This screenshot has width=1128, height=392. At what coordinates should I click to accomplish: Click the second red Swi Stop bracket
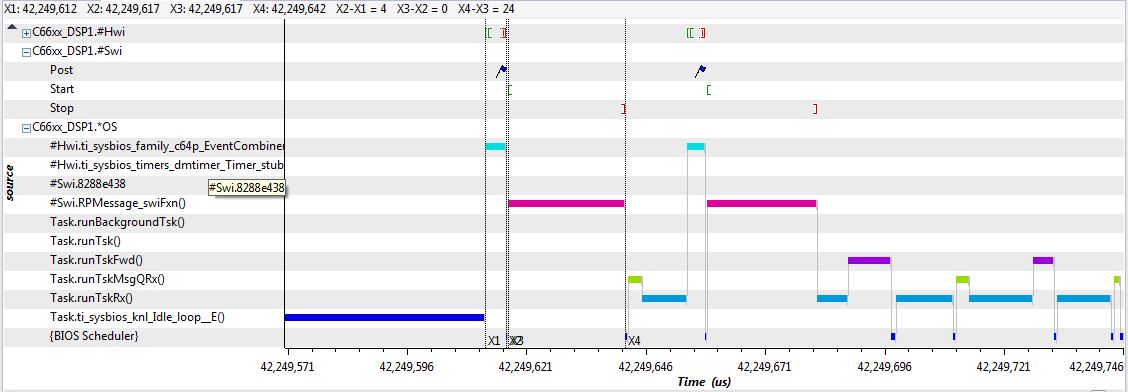815,109
